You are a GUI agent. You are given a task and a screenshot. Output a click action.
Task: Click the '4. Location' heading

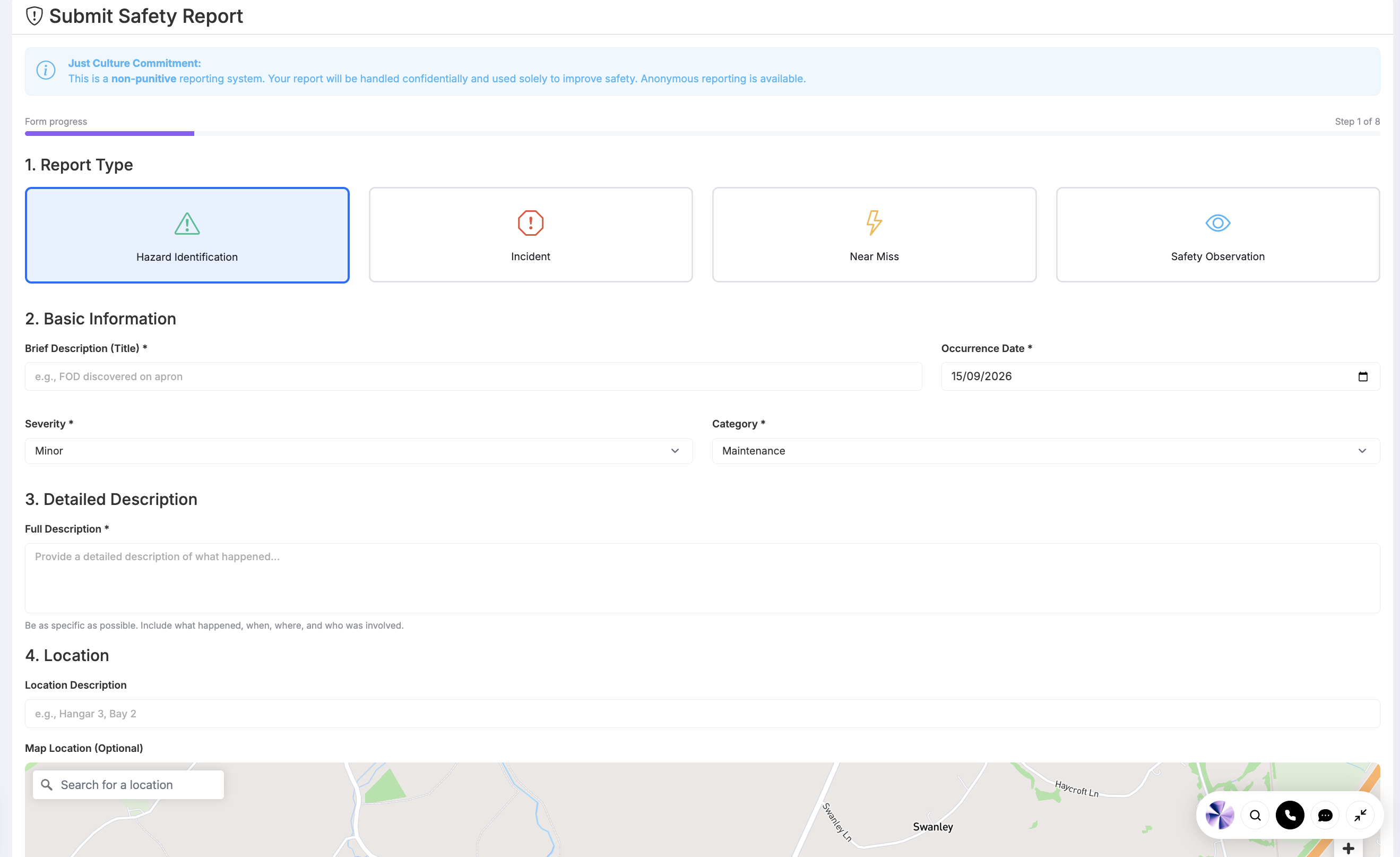tap(67, 655)
